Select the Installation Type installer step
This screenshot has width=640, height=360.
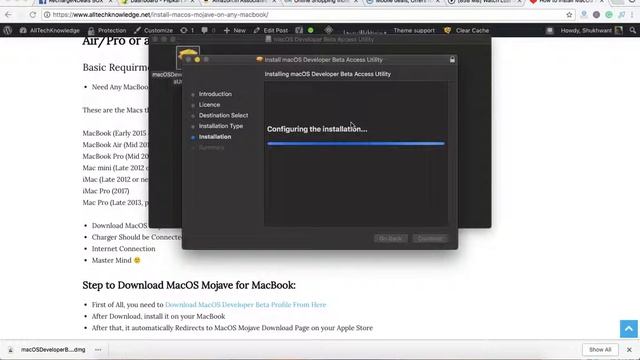(x=221, y=126)
